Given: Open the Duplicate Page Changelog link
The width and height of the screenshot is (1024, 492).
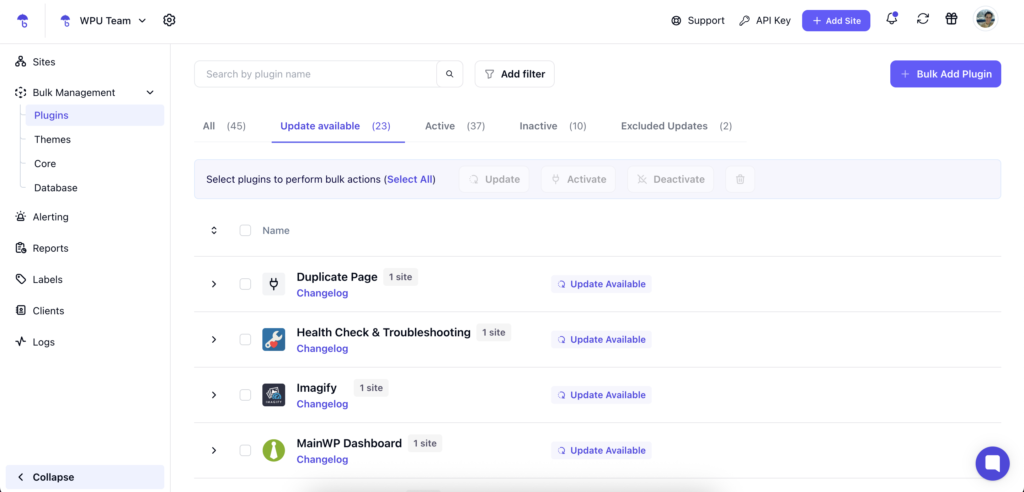Looking at the screenshot, I should (x=322, y=293).
